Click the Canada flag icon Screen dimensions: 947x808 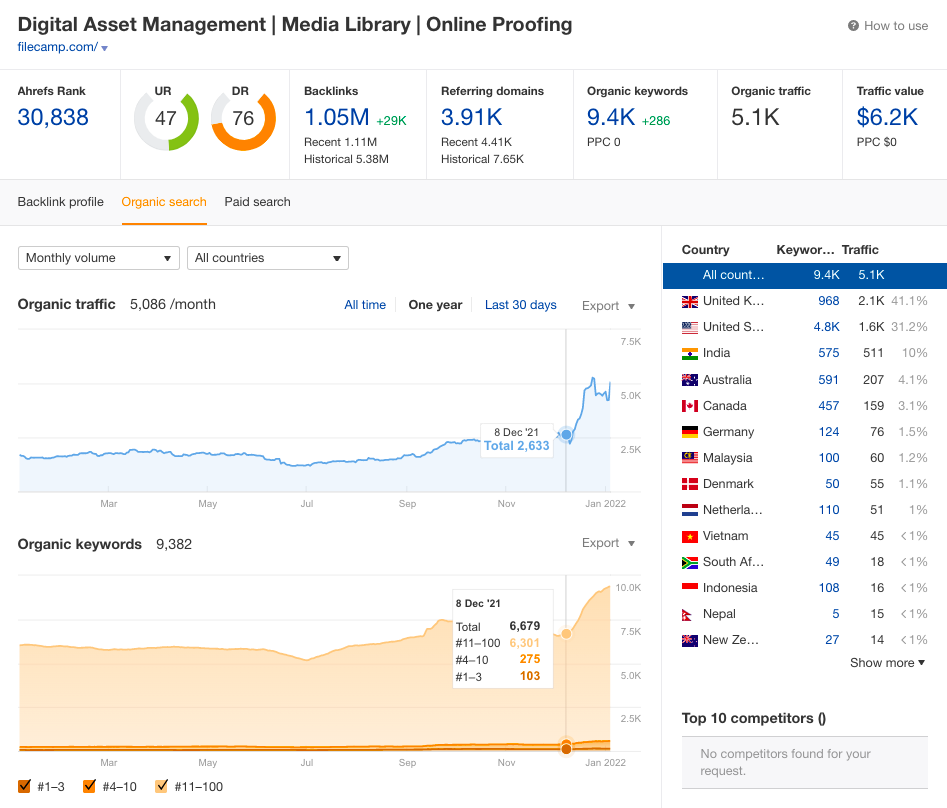(690, 406)
